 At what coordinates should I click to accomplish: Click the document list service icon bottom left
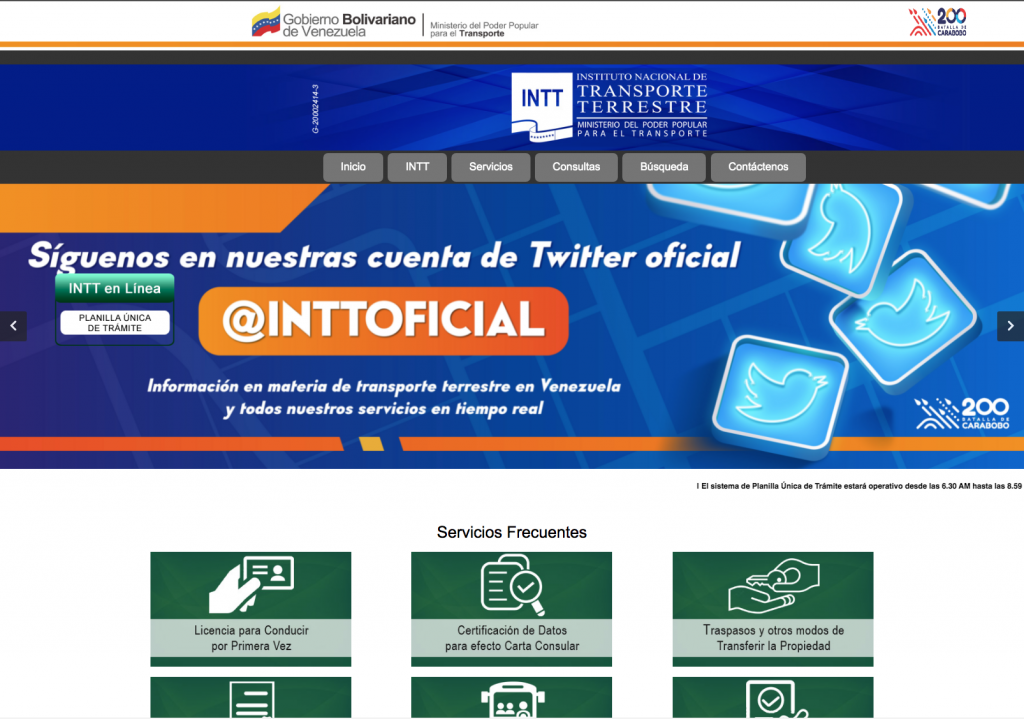point(250,700)
